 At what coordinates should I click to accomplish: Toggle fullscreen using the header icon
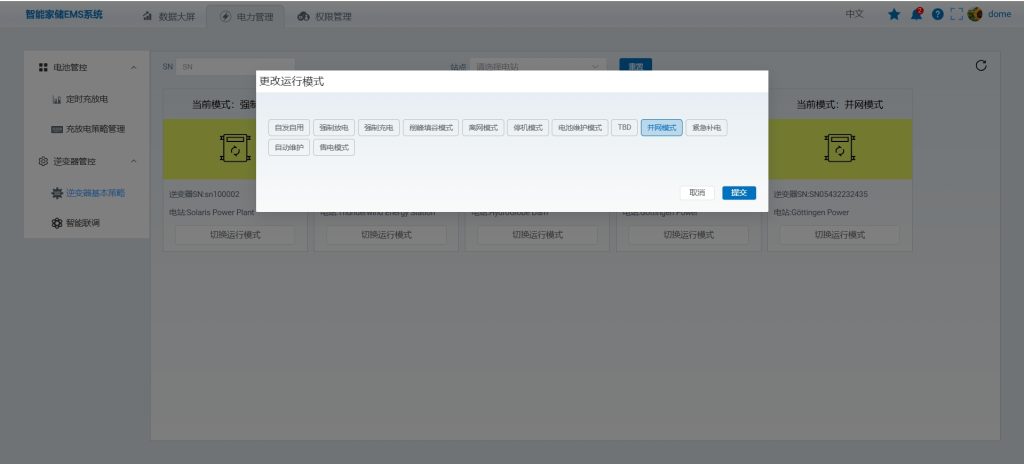pyautogui.click(x=955, y=15)
